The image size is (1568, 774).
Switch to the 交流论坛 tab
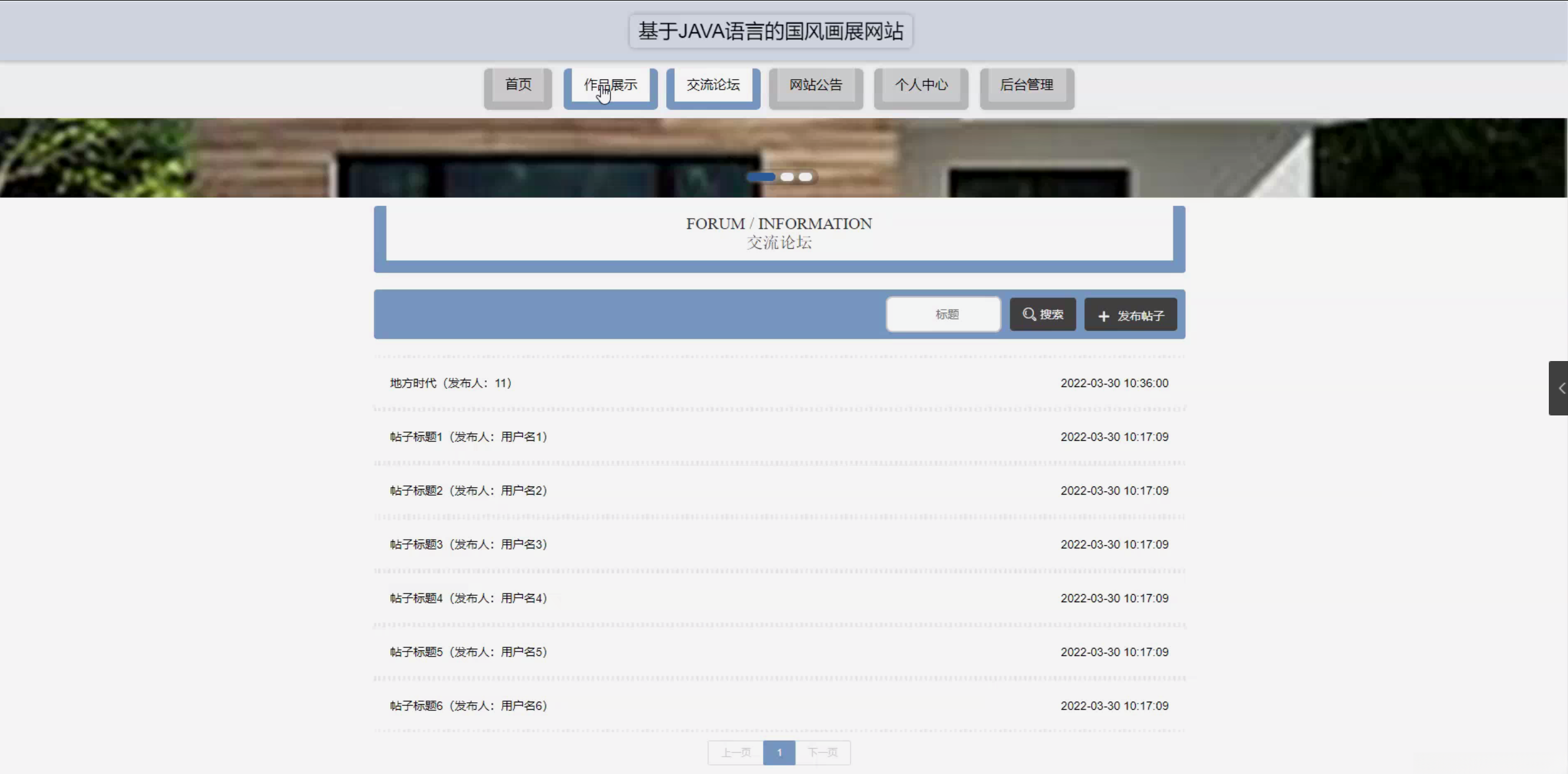point(713,85)
